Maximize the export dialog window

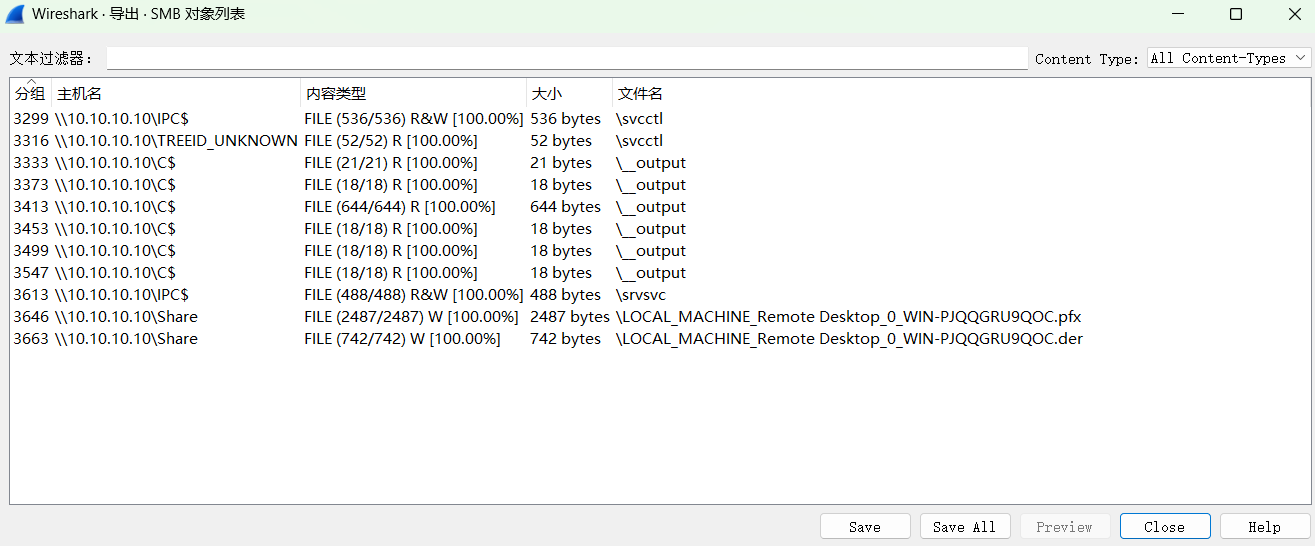coord(1236,14)
